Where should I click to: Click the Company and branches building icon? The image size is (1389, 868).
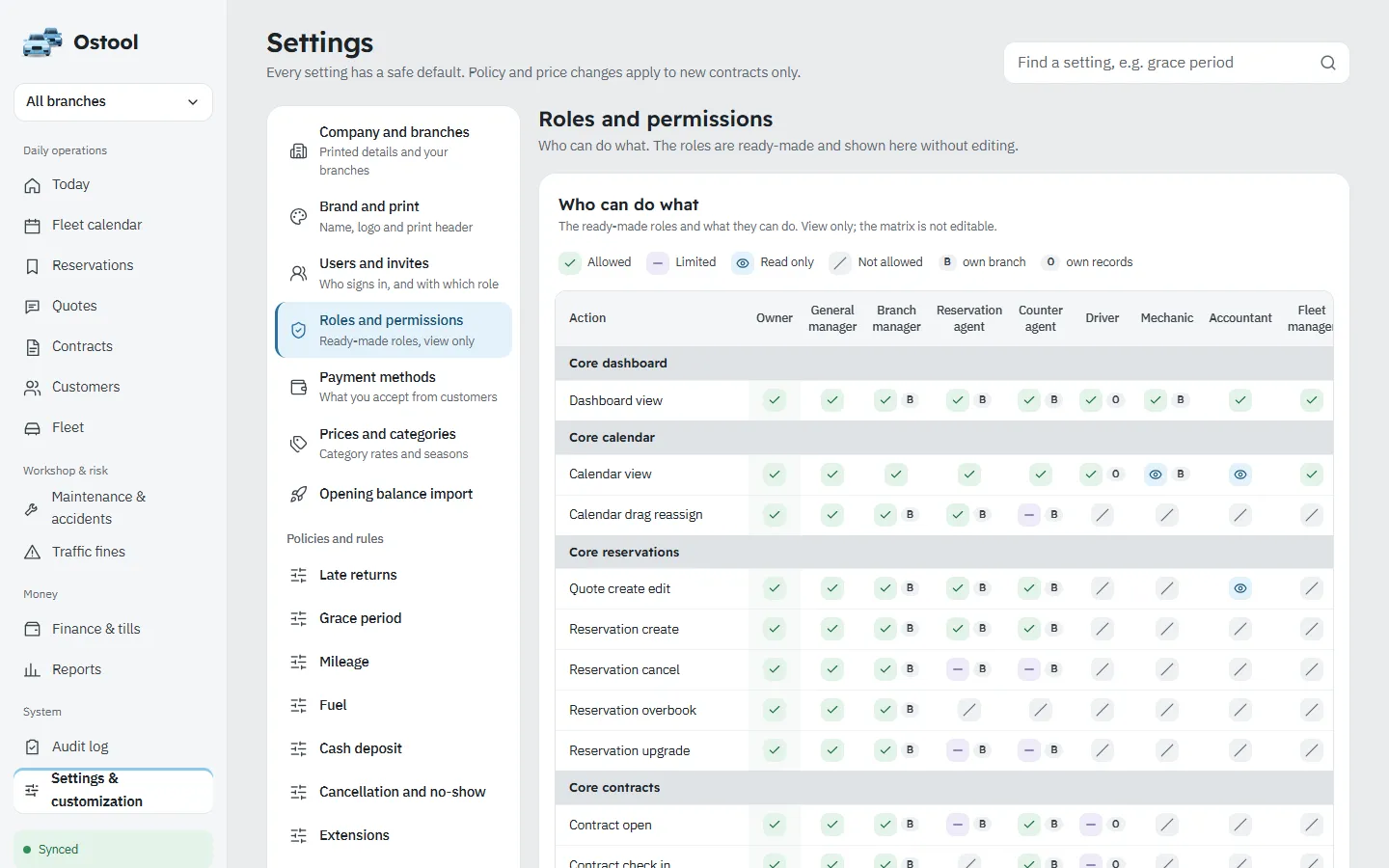(299, 151)
